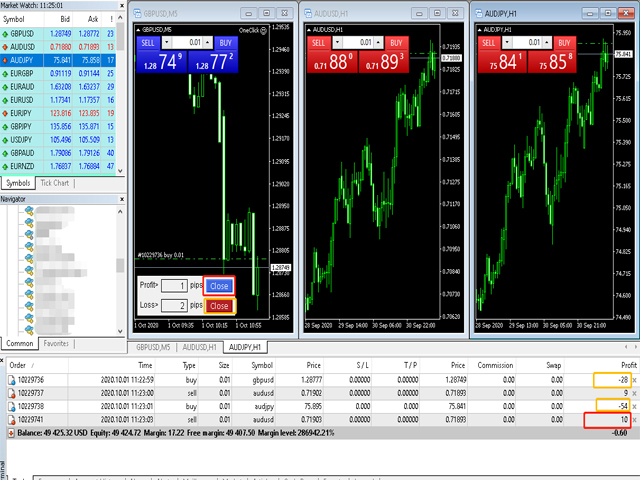Close the Navigator panel
640x480 pixels.
pos(122,199)
